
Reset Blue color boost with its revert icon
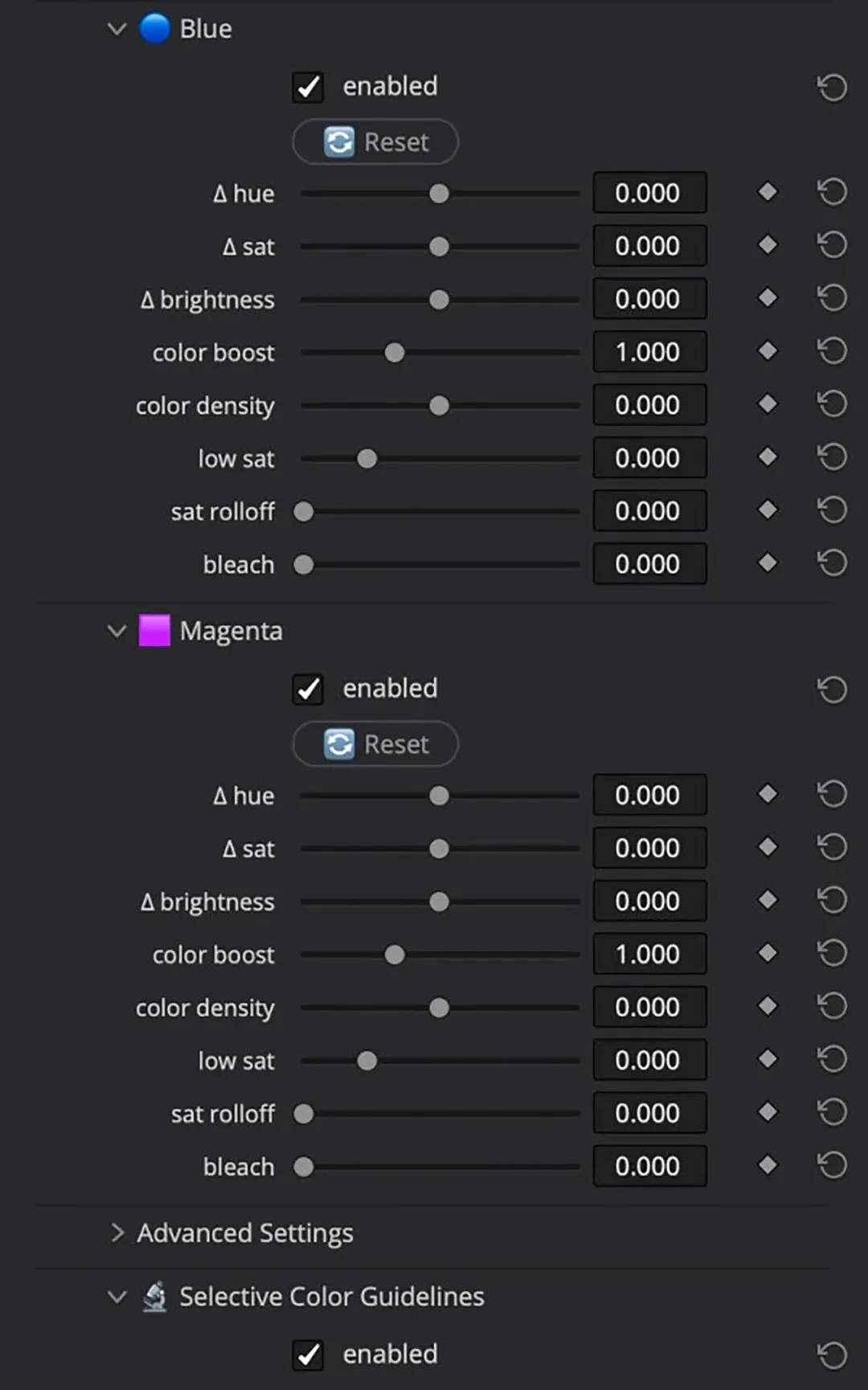pyautogui.click(x=832, y=351)
